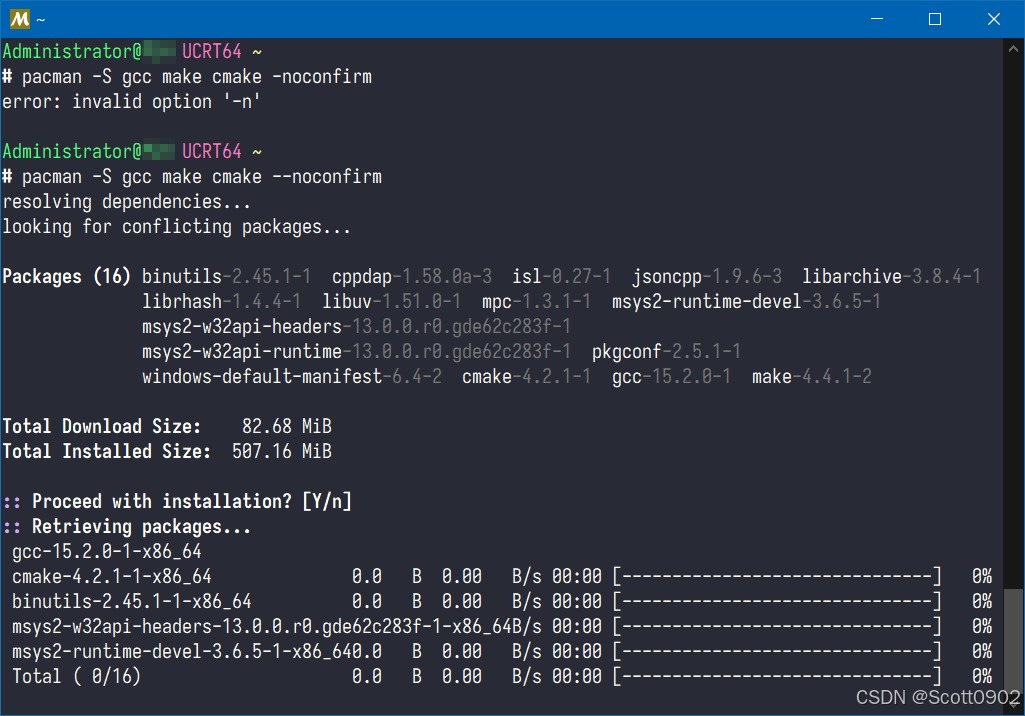Click the '82.68 MiB' value
The height and width of the screenshot is (716, 1025).
coord(287,426)
